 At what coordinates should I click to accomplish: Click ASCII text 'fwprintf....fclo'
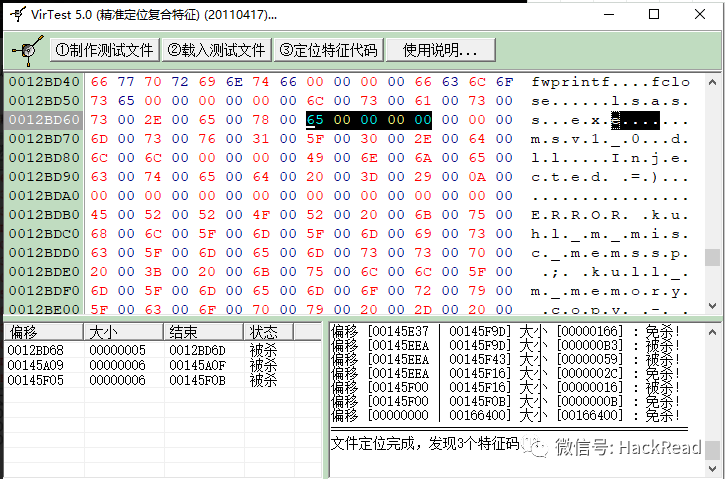pyautogui.click(x=610, y=82)
